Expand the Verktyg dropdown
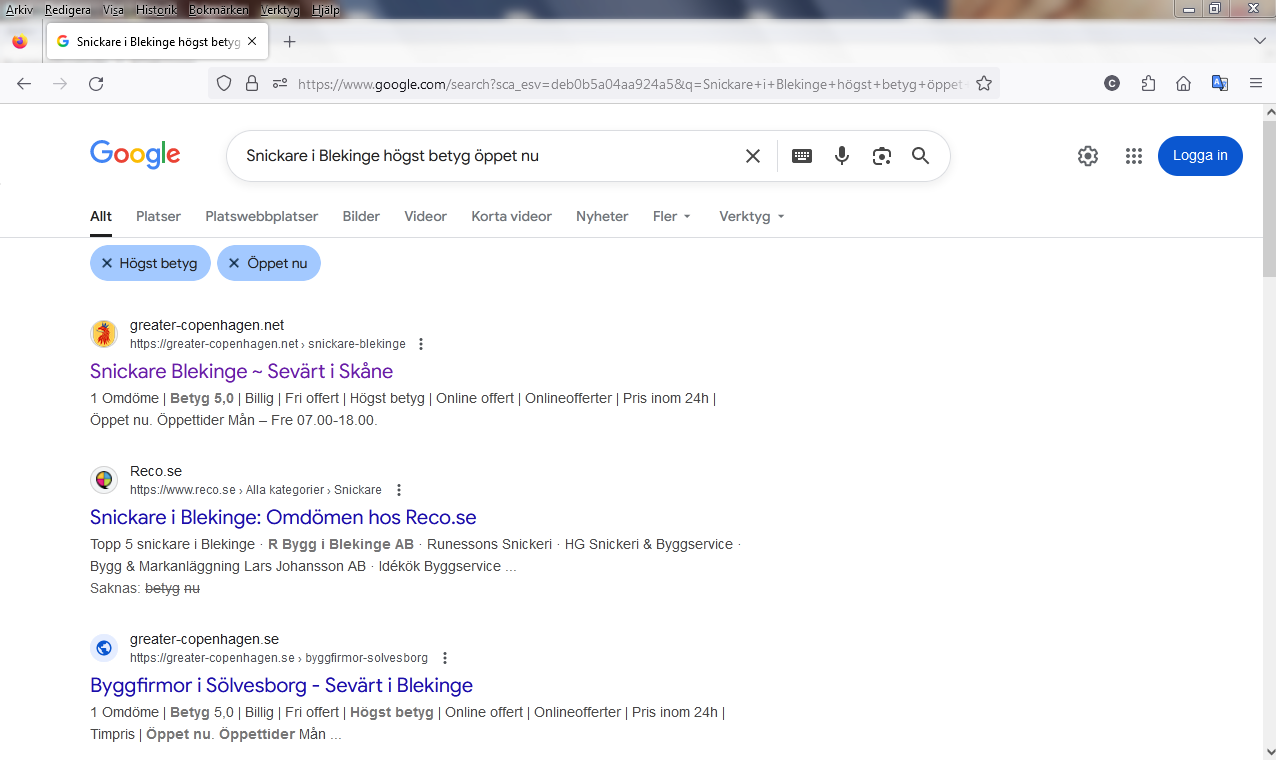 [x=751, y=216]
